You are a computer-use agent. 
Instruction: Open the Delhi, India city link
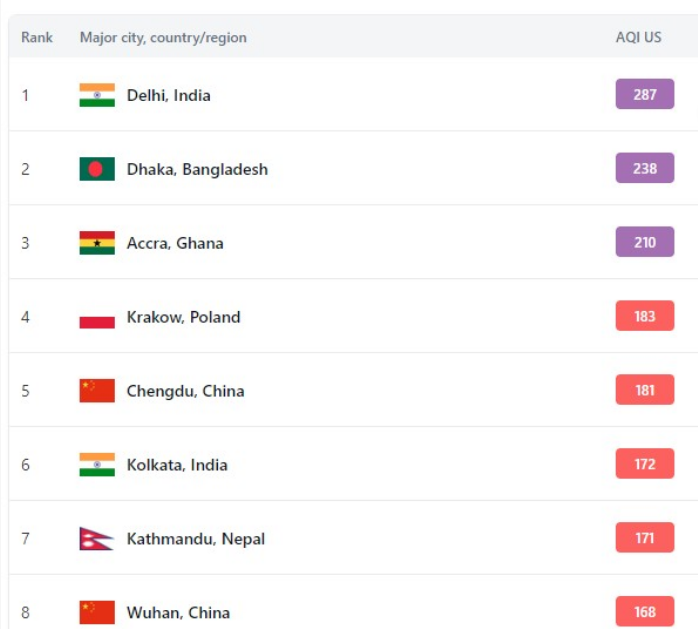pyautogui.click(x=168, y=95)
